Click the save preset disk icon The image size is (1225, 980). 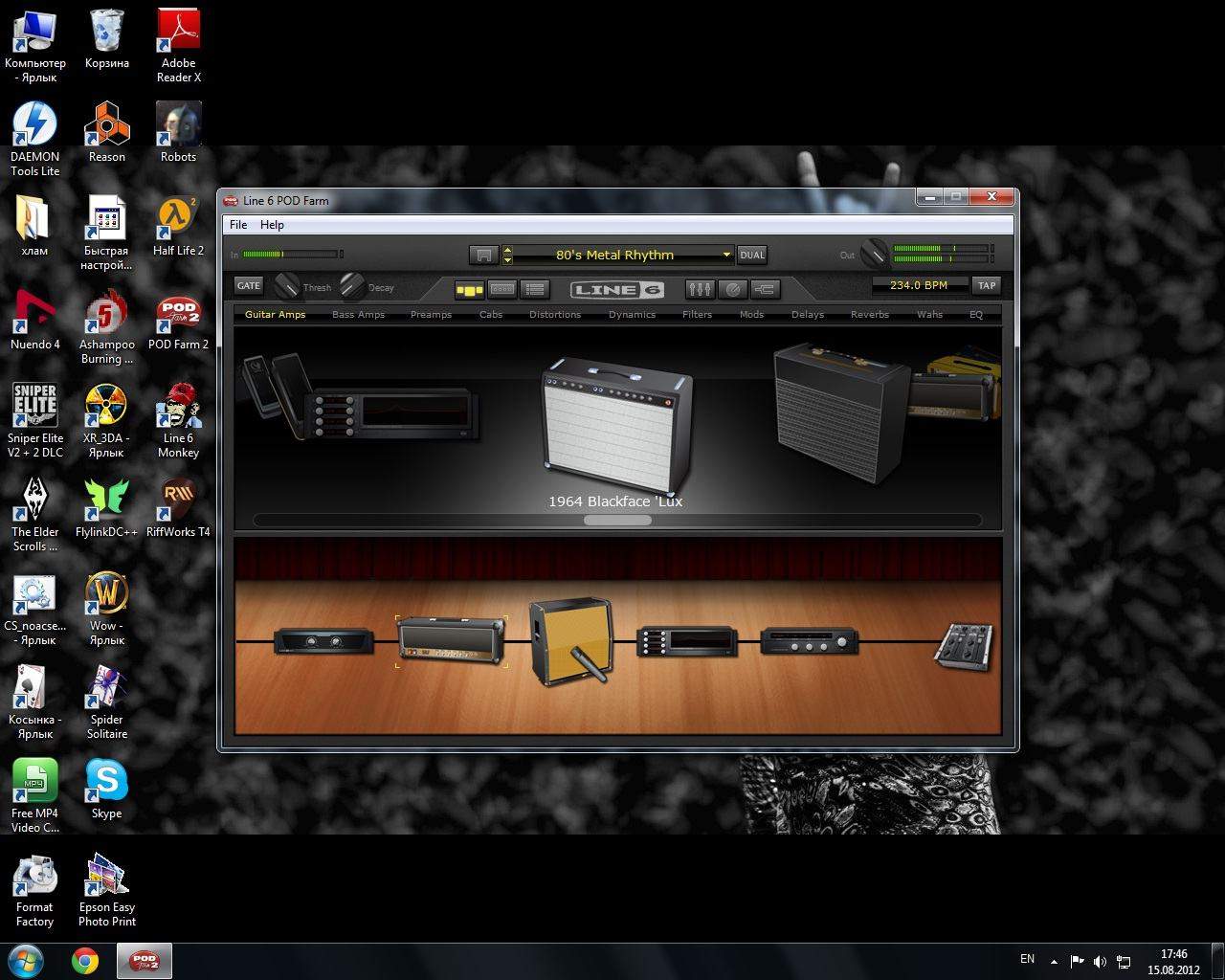pos(483,255)
